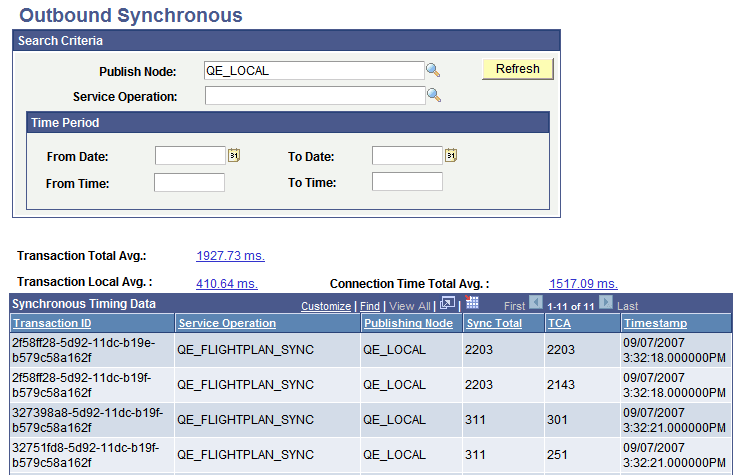Click View All in grid header
The width and height of the screenshot is (740, 475).
[x=410, y=306]
